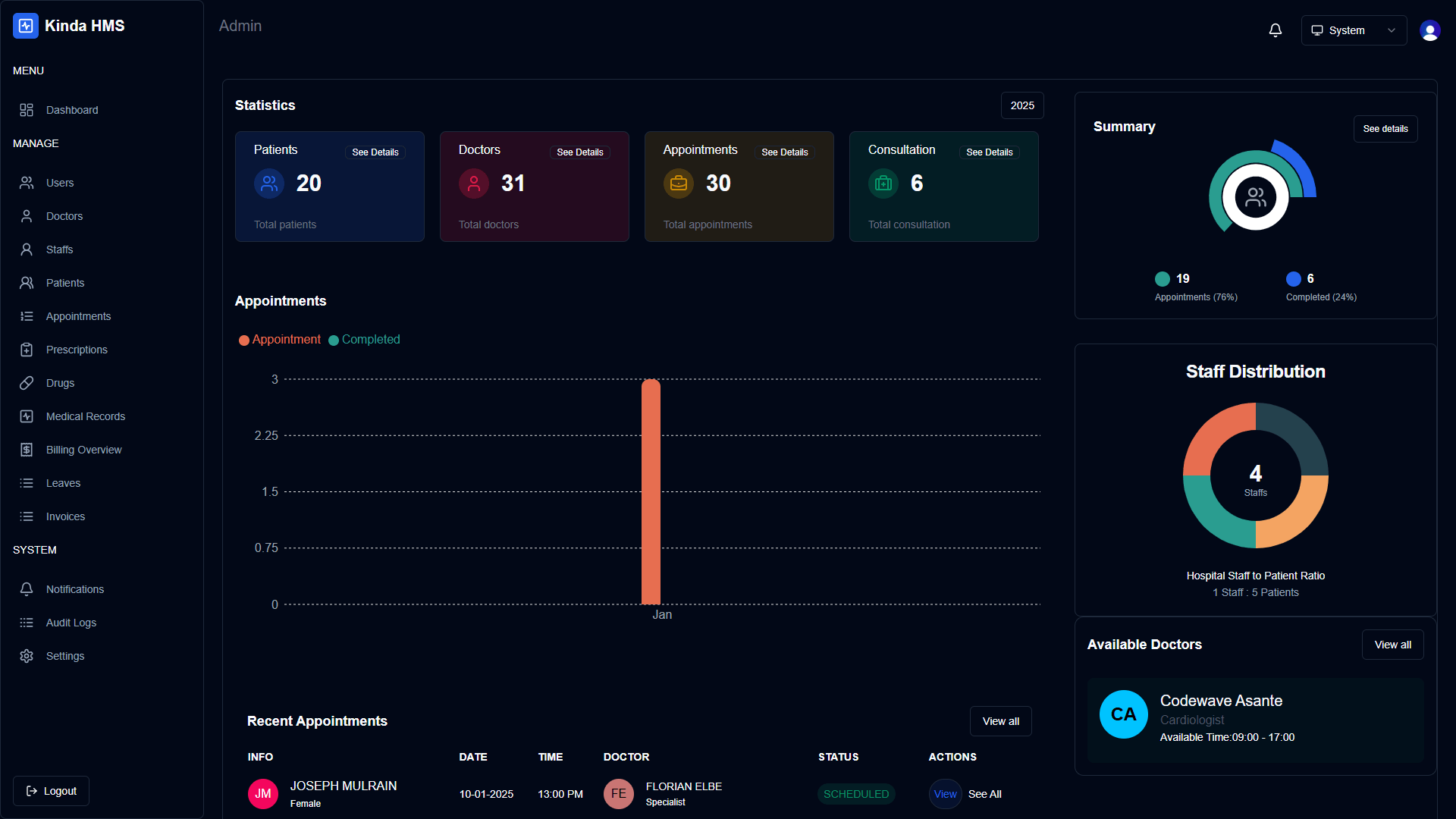The width and height of the screenshot is (1456, 819).
Task: Open Prescriptions in the sidebar
Action: tap(76, 350)
